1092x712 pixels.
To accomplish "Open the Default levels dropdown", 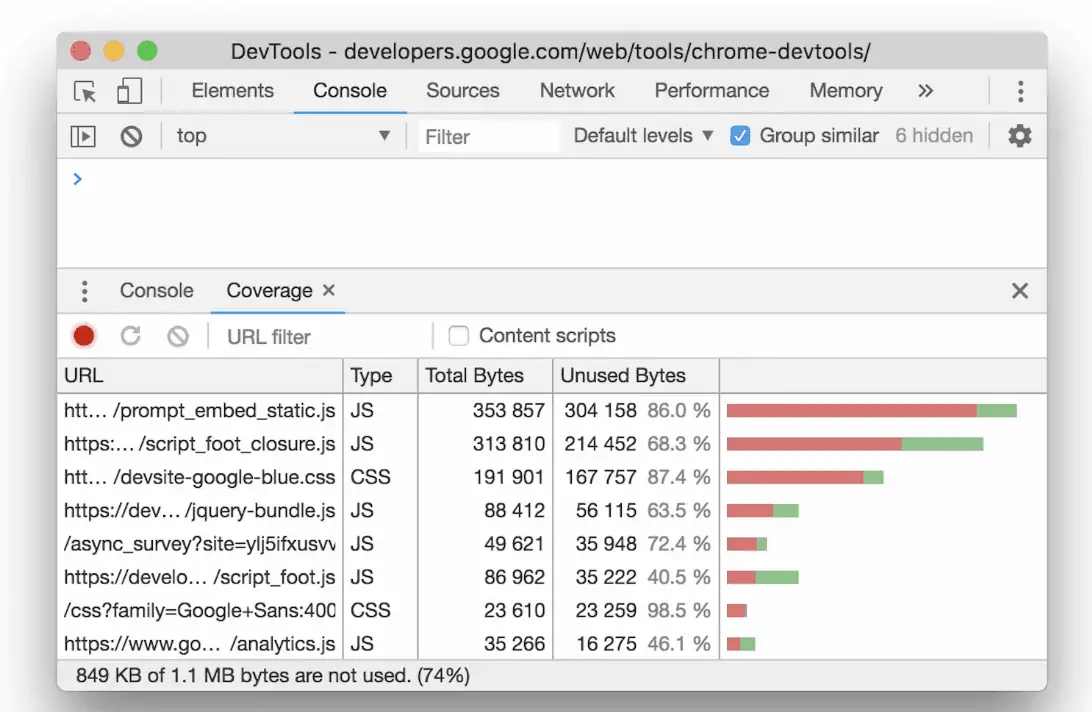I will pyautogui.click(x=641, y=135).
